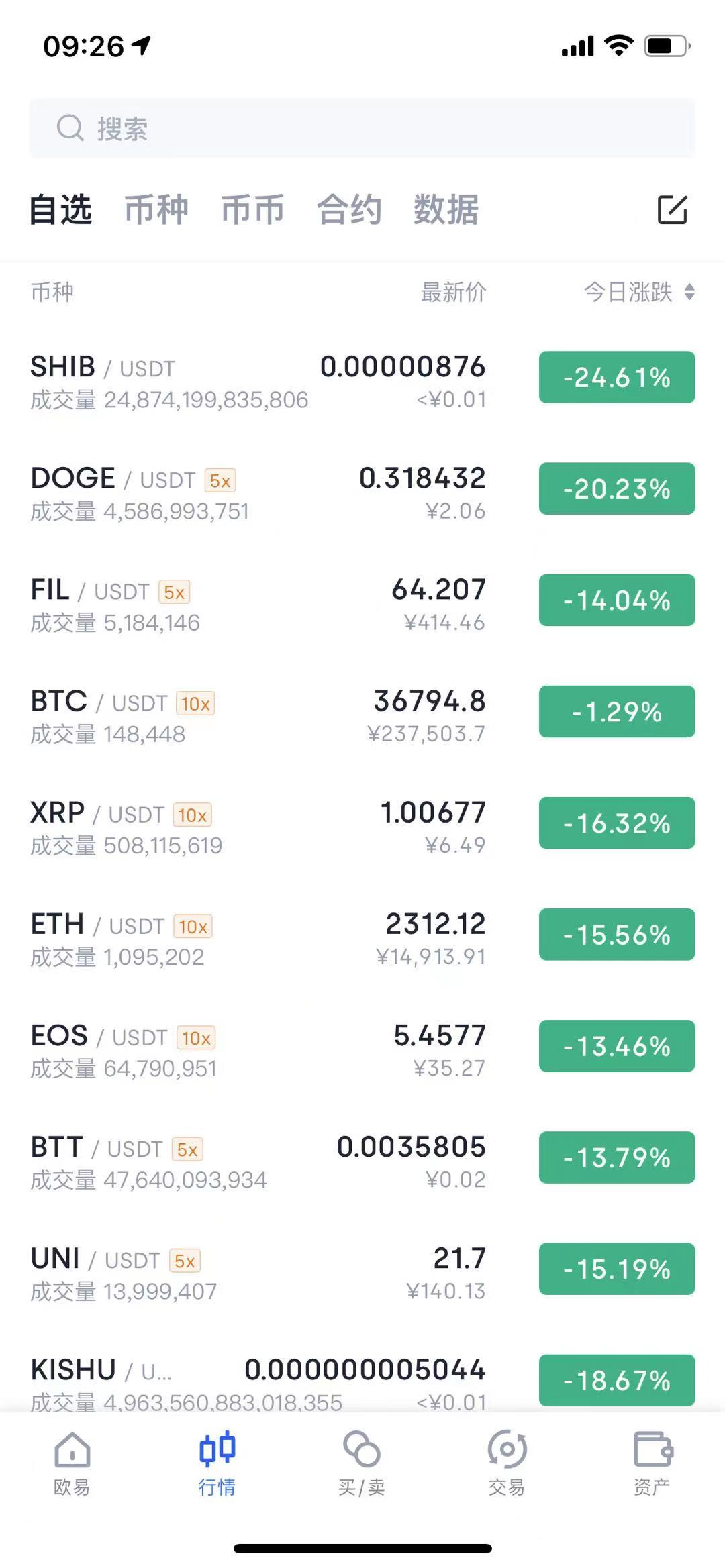This screenshot has width=725, height=1568.
Task: Tap the DOGE -20.23% change badge
Action: pyautogui.click(x=616, y=488)
